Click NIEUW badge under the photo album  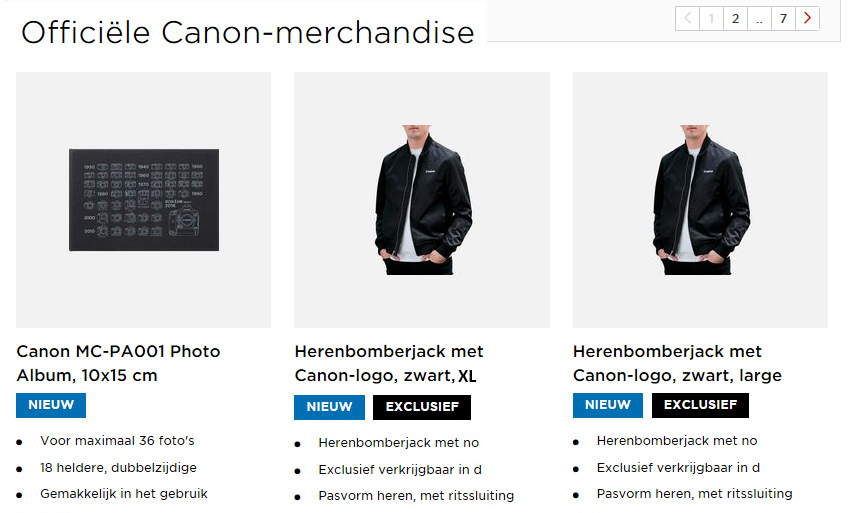51,405
